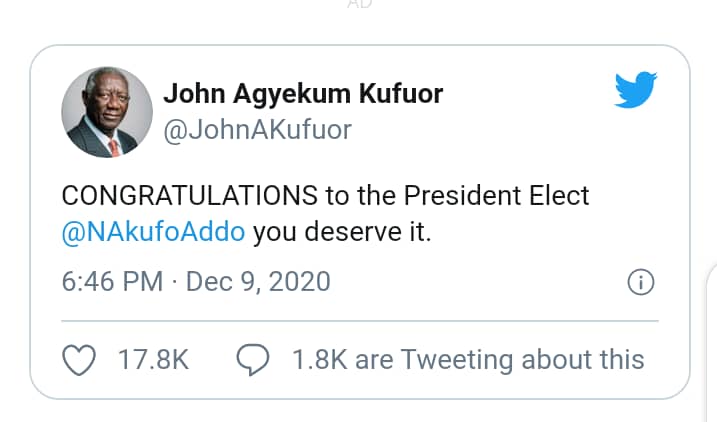Image resolution: width=717 pixels, height=422 pixels.
Task: Open "1.8K are Tweeting about this"
Action: point(467,359)
